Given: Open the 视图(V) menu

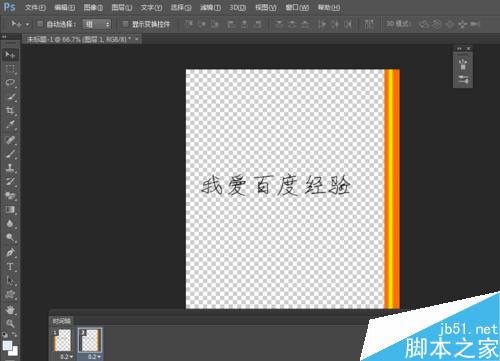Looking at the screenshot, I should click(266, 7).
